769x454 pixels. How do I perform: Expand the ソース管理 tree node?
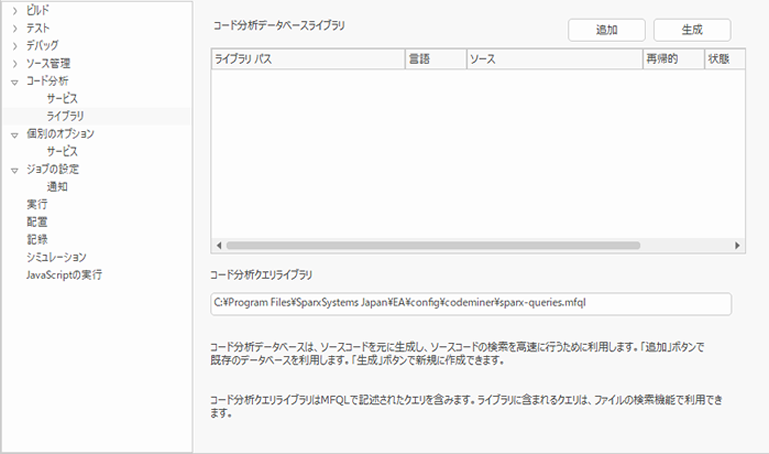[x=14, y=64]
